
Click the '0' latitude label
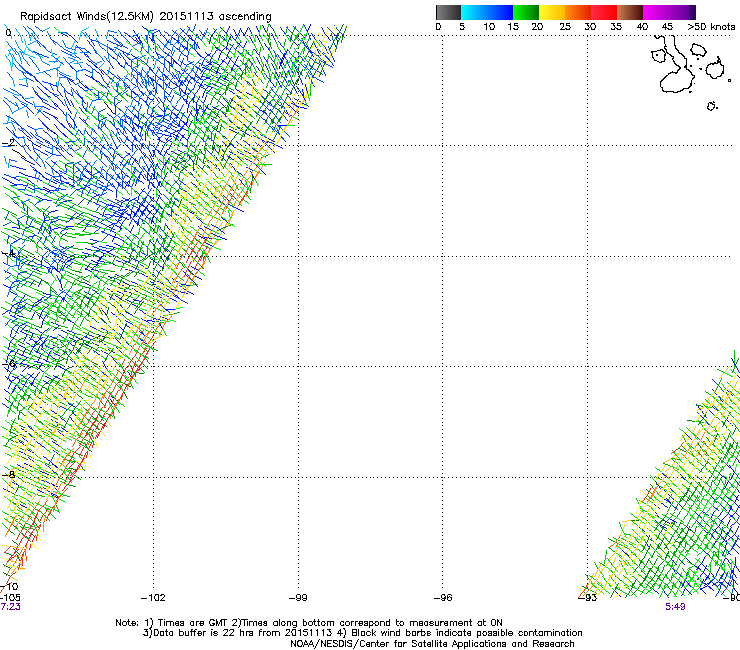point(8,33)
